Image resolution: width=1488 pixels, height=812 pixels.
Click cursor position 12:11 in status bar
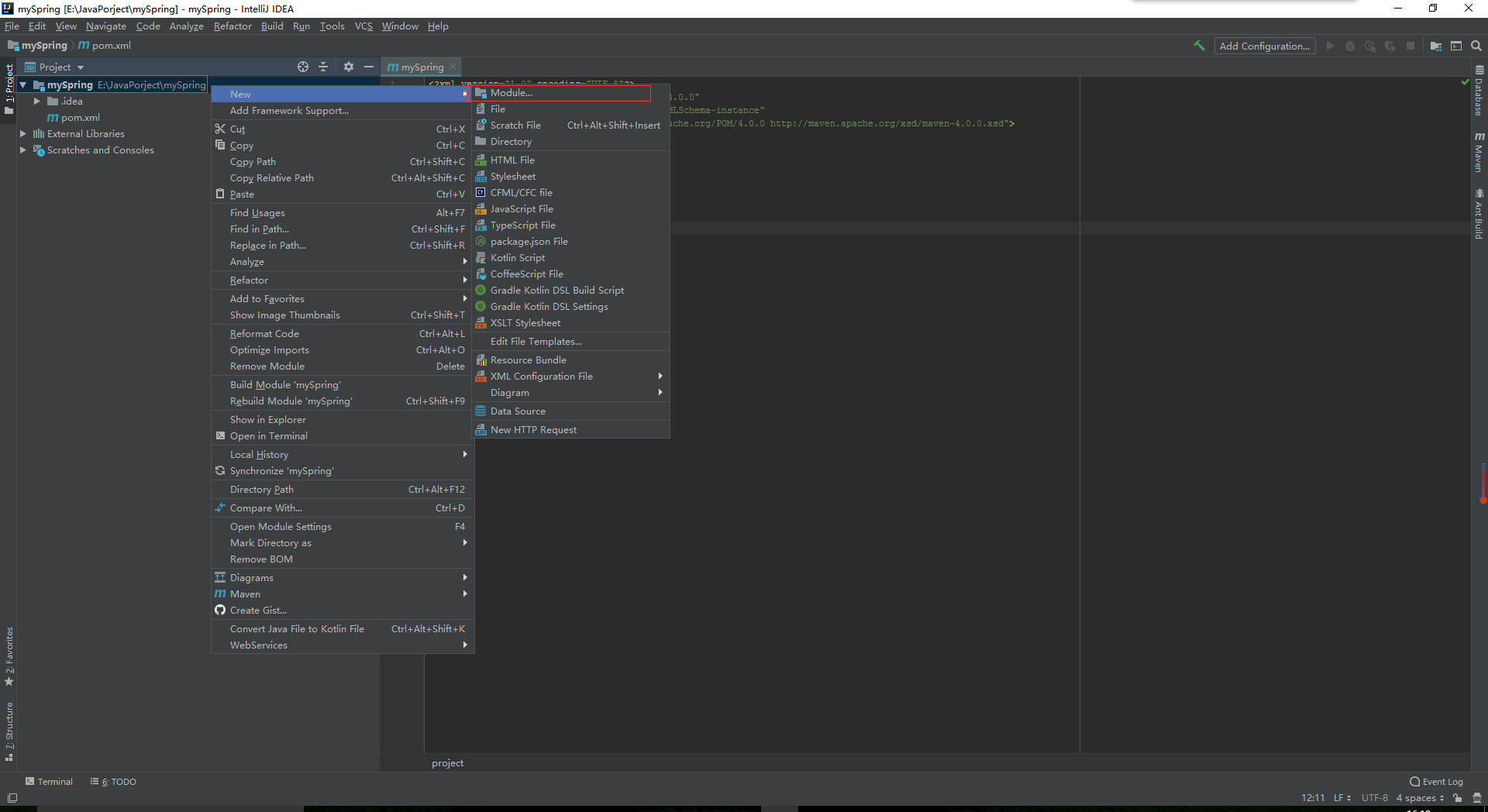tap(1313, 798)
